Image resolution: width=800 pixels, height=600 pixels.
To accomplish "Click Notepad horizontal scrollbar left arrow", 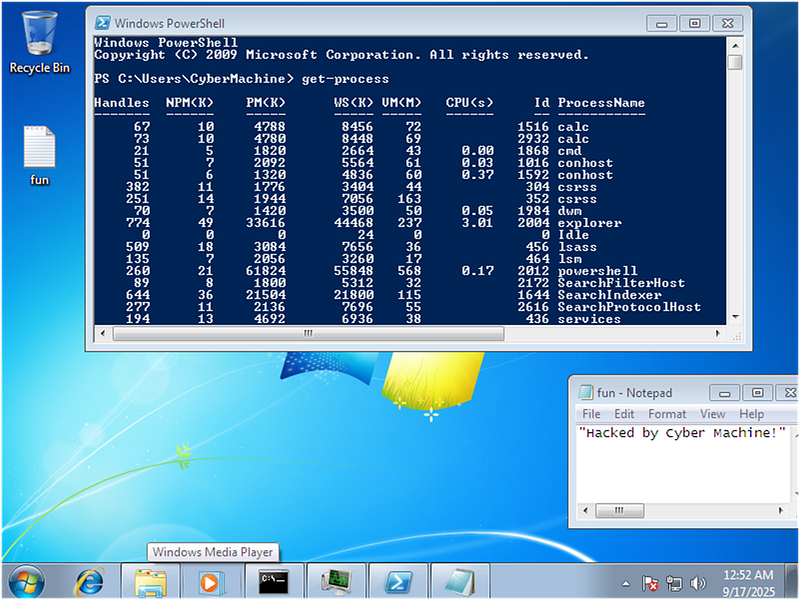I will (x=585, y=510).
